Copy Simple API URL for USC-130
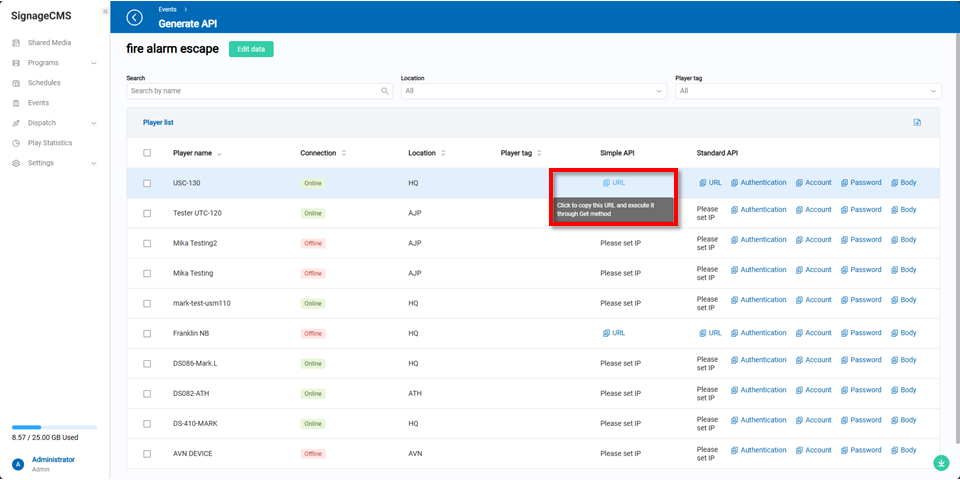960x480 pixels. point(614,183)
